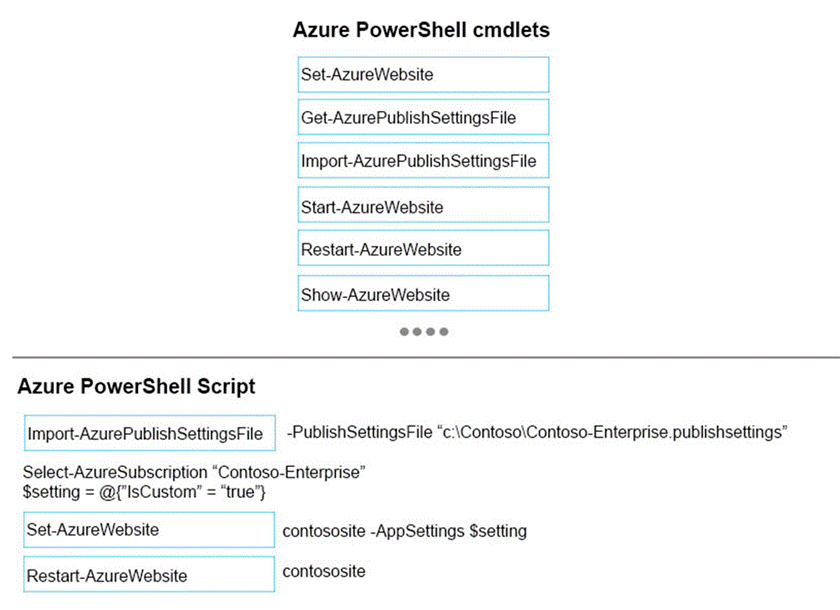This screenshot has height=610, width=840.
Task: Select the Restart-AzureWebsite slot in the script
Action: point(150,575)
